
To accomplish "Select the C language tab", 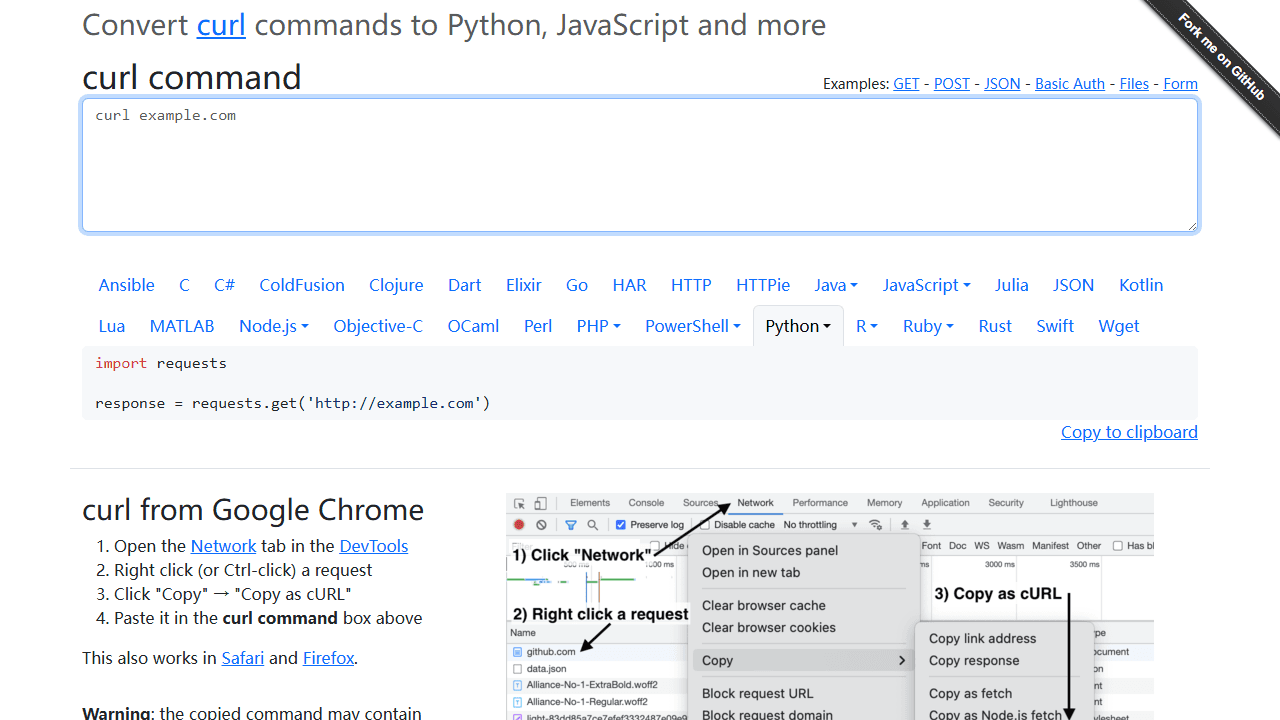I will pyautogui.click(x=184, y=285).
